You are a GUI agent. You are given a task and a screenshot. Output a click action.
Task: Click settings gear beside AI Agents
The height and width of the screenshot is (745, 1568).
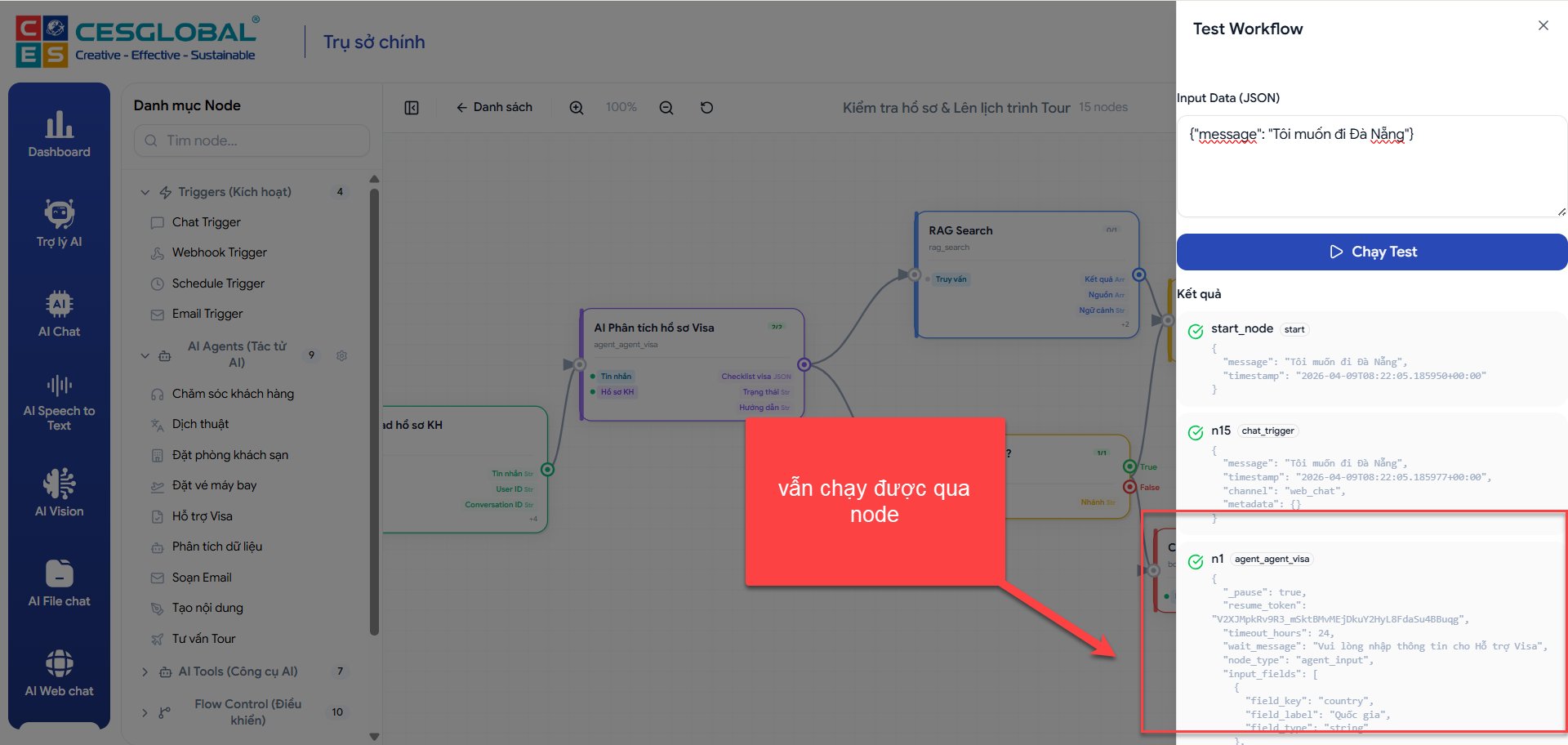point(342,355)
